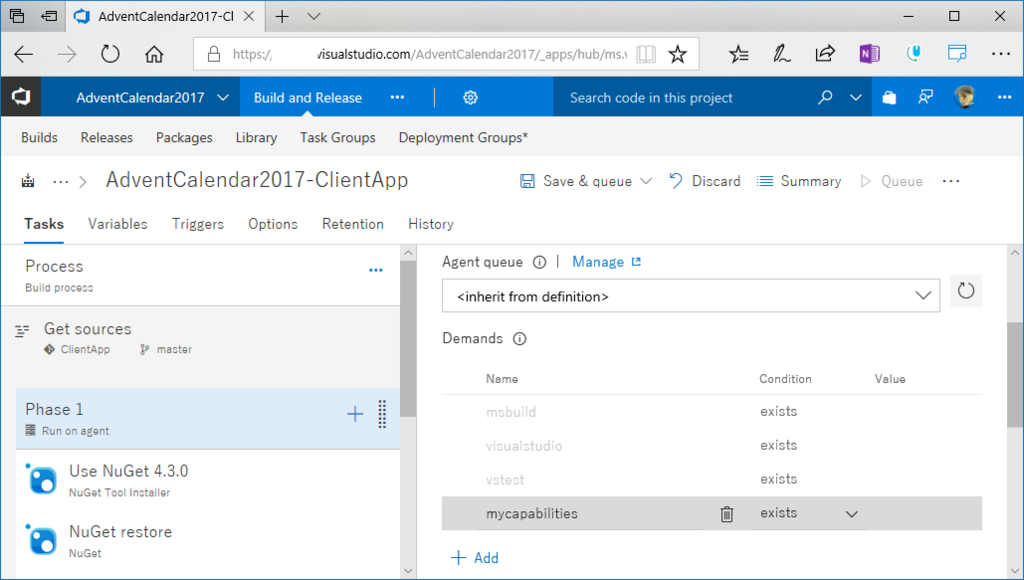Click the browser refresh button
This screenshot has height=580, width=1024.
click(x=110, y=54)
